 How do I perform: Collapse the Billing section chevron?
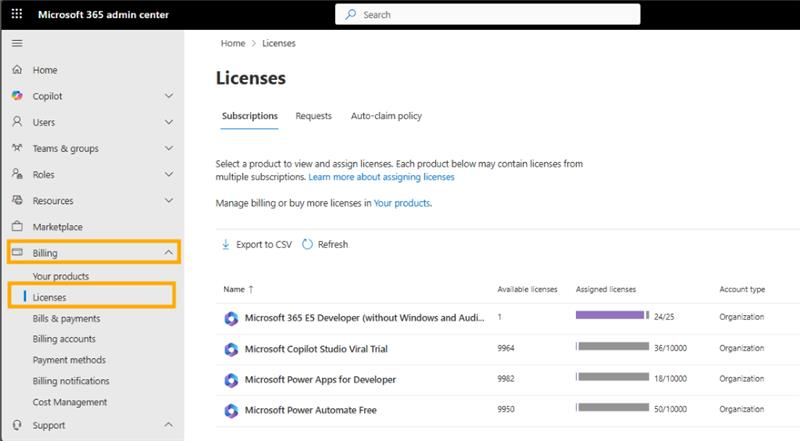pyautogui.click(x=169, y=252)
